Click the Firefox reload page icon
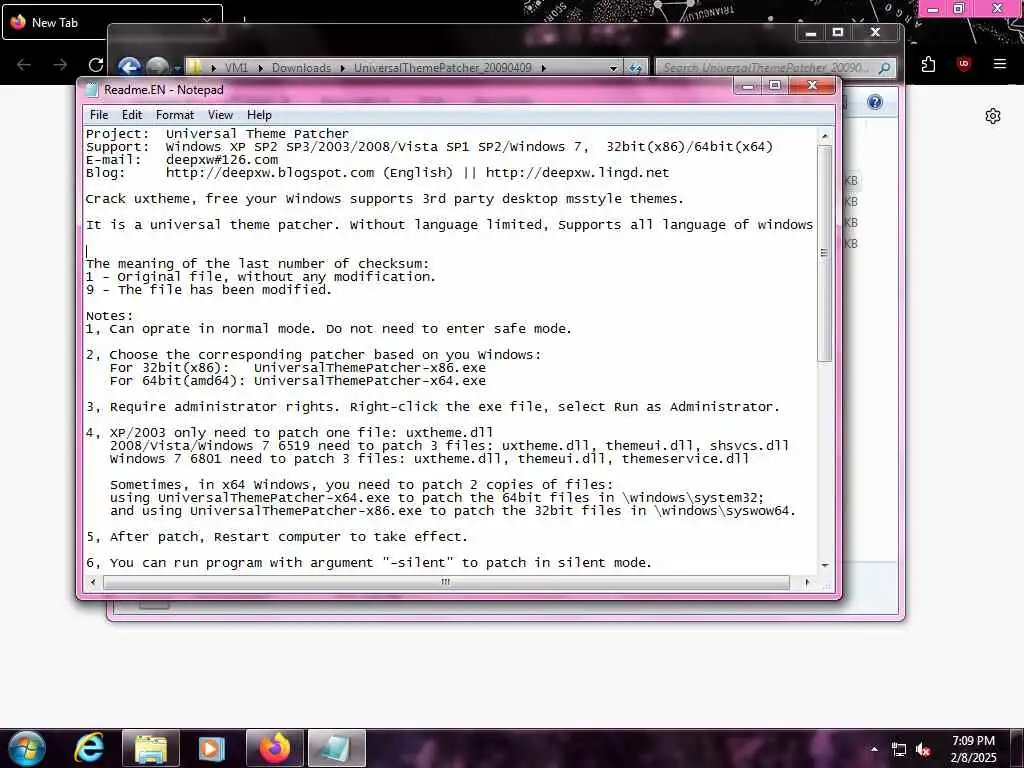Viewport: 1024px width, 768px height. coord(96,65)
